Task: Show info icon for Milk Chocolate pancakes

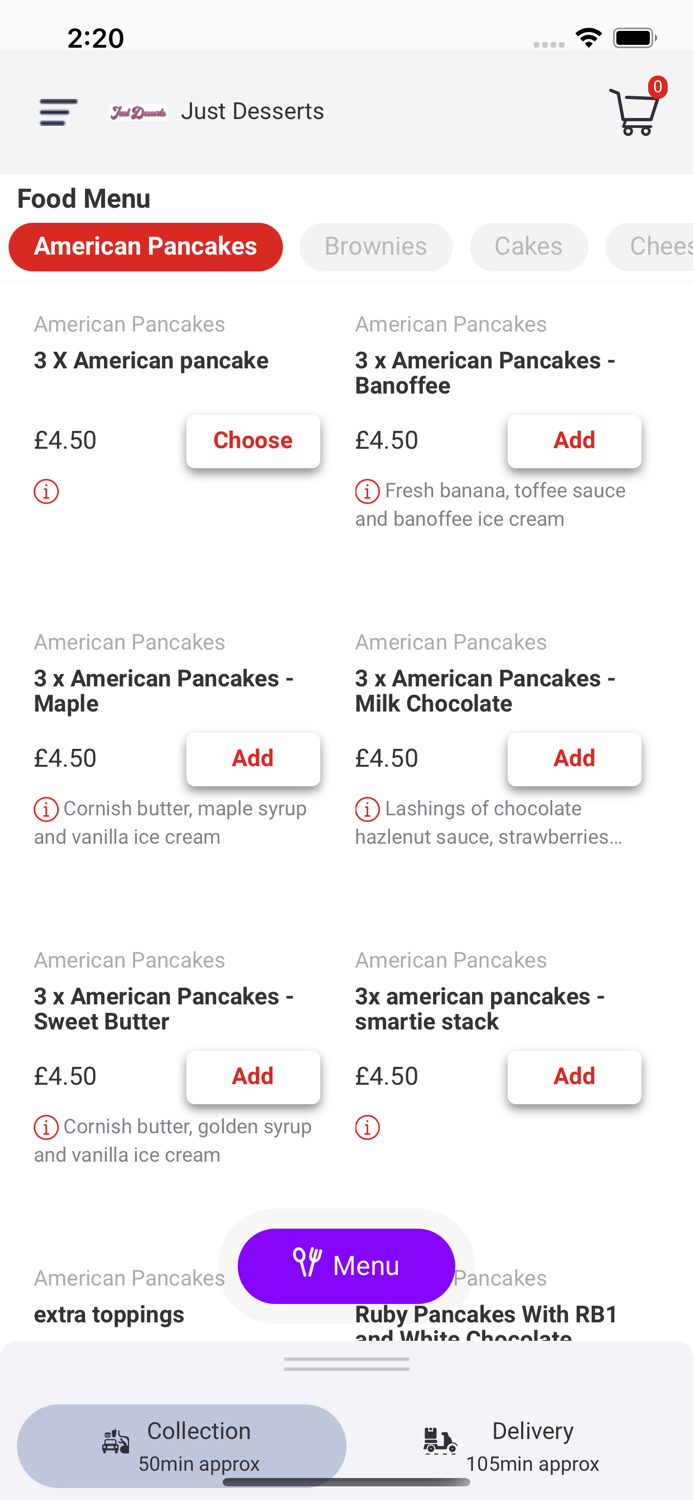Action: [367, 809]
